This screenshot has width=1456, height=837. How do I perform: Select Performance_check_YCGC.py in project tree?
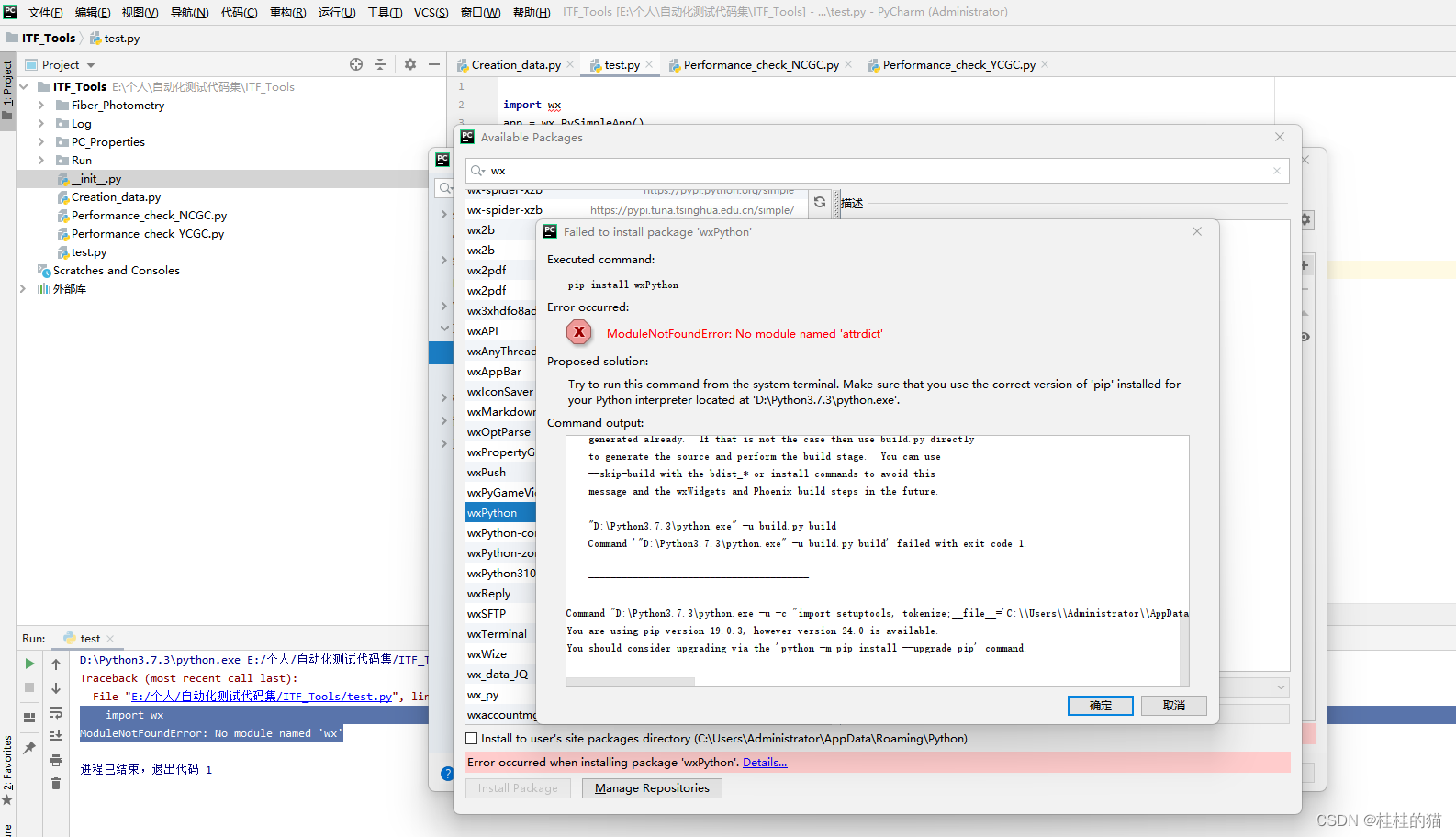(147, 234)
